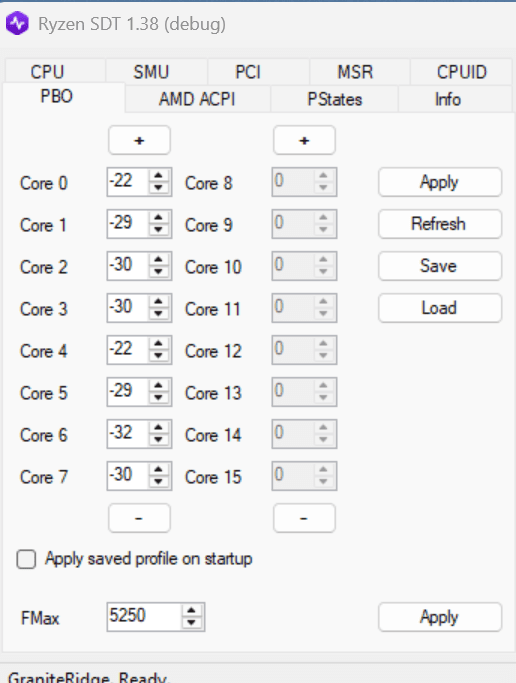Click the minus button below Core 15 column
The width and height of the screenshot is (516, 683).
304,518
